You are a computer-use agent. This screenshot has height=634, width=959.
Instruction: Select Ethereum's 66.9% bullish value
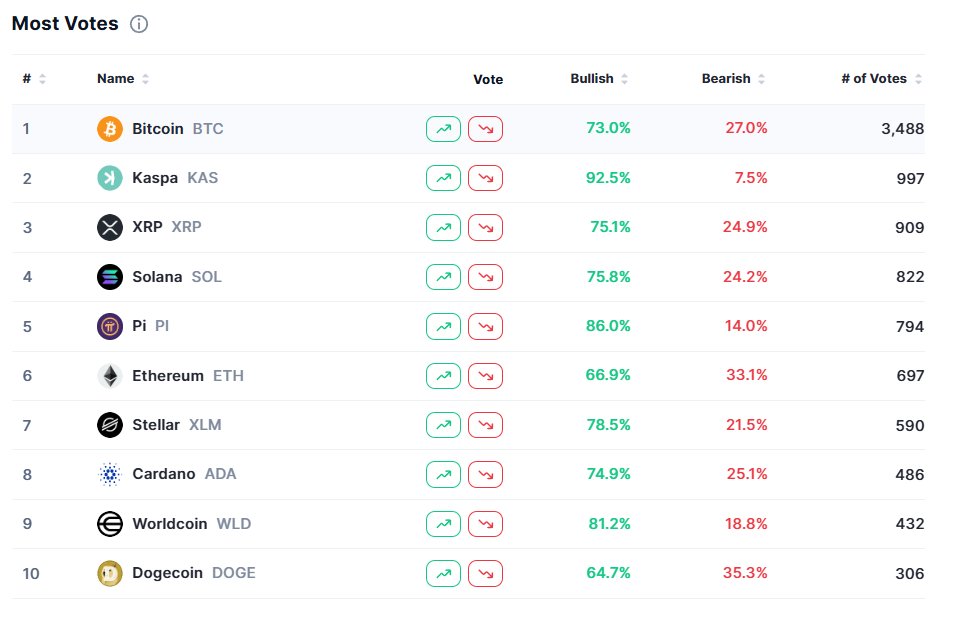point(608,375)
